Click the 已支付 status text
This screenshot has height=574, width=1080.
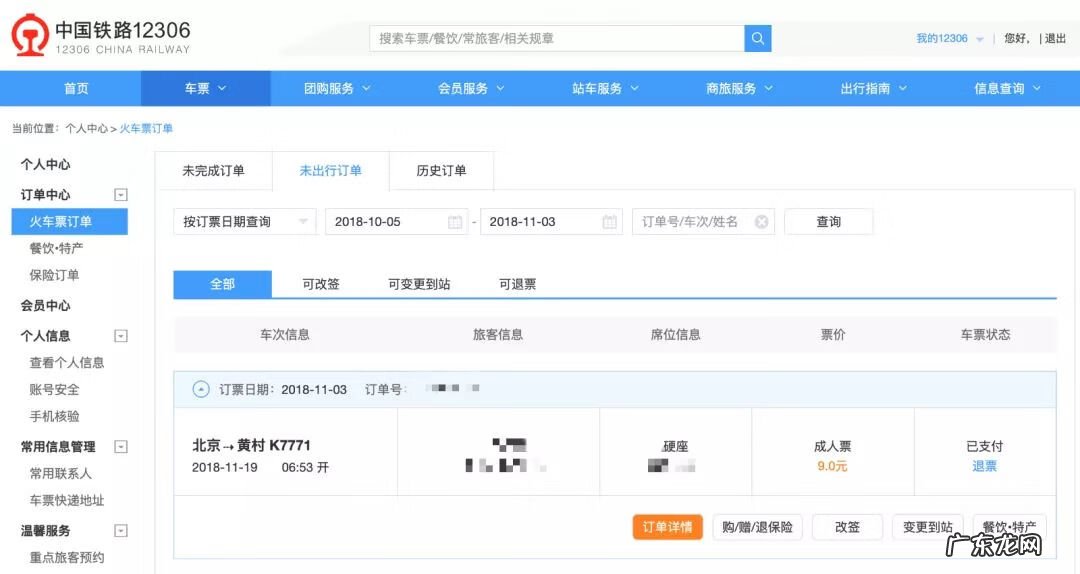985,447
